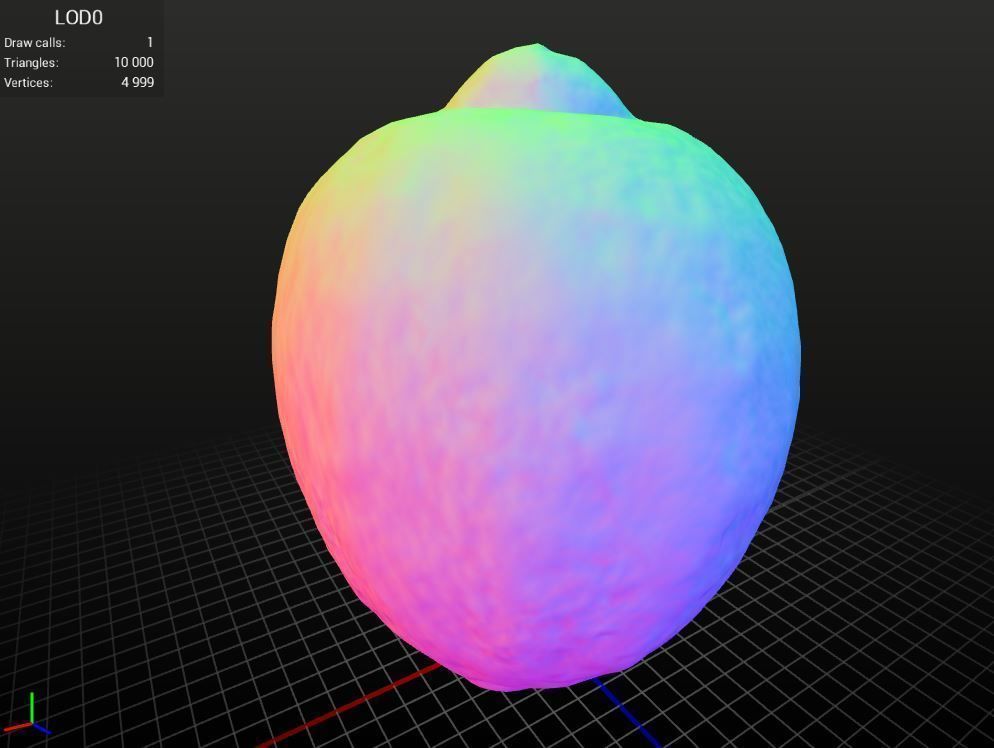994x748 pixels.
Task: Select the Triangles label
Action: (x=31, y=63)
